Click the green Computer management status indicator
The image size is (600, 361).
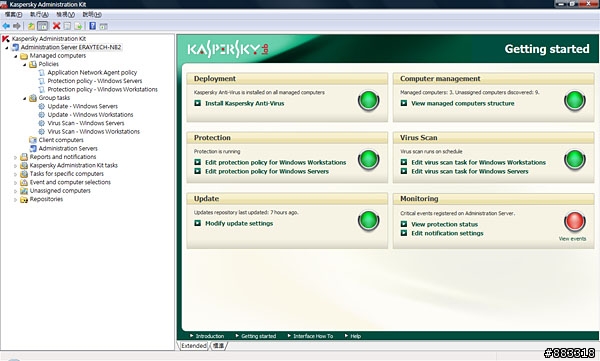575,100
